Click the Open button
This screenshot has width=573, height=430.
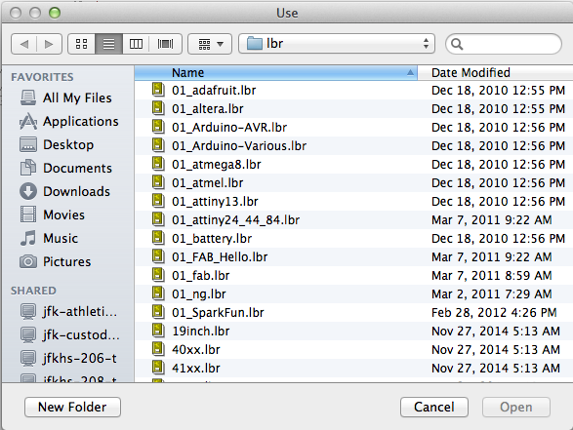(x=516, y=407)
